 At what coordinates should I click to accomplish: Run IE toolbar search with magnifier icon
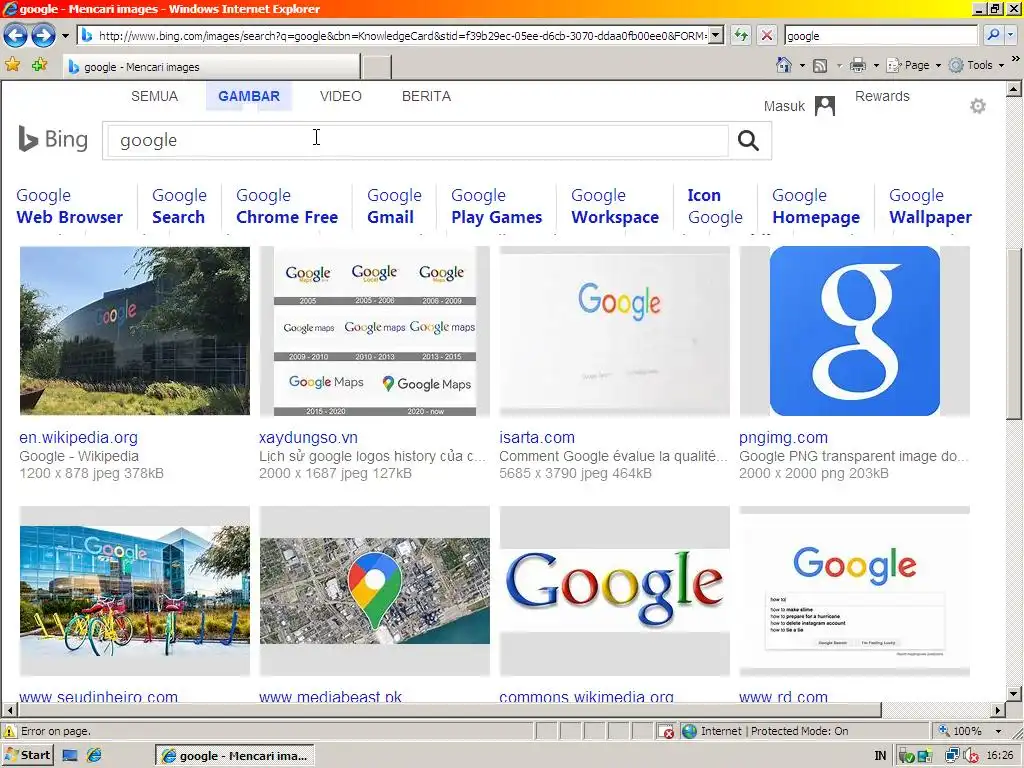pos(993,35)
